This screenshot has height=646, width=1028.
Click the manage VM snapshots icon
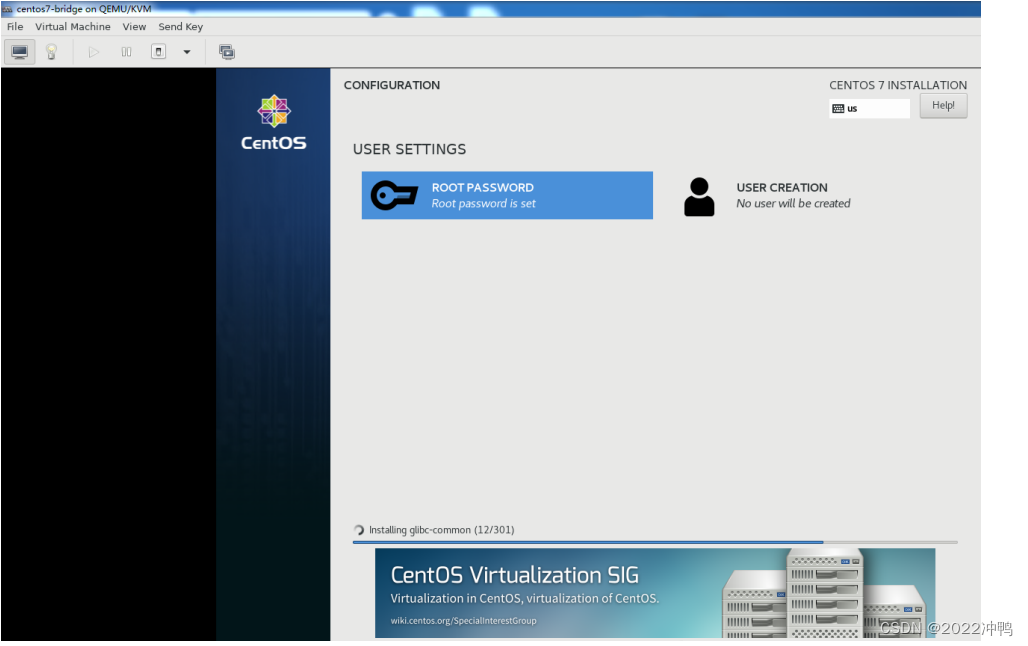[x=227, y=52]
